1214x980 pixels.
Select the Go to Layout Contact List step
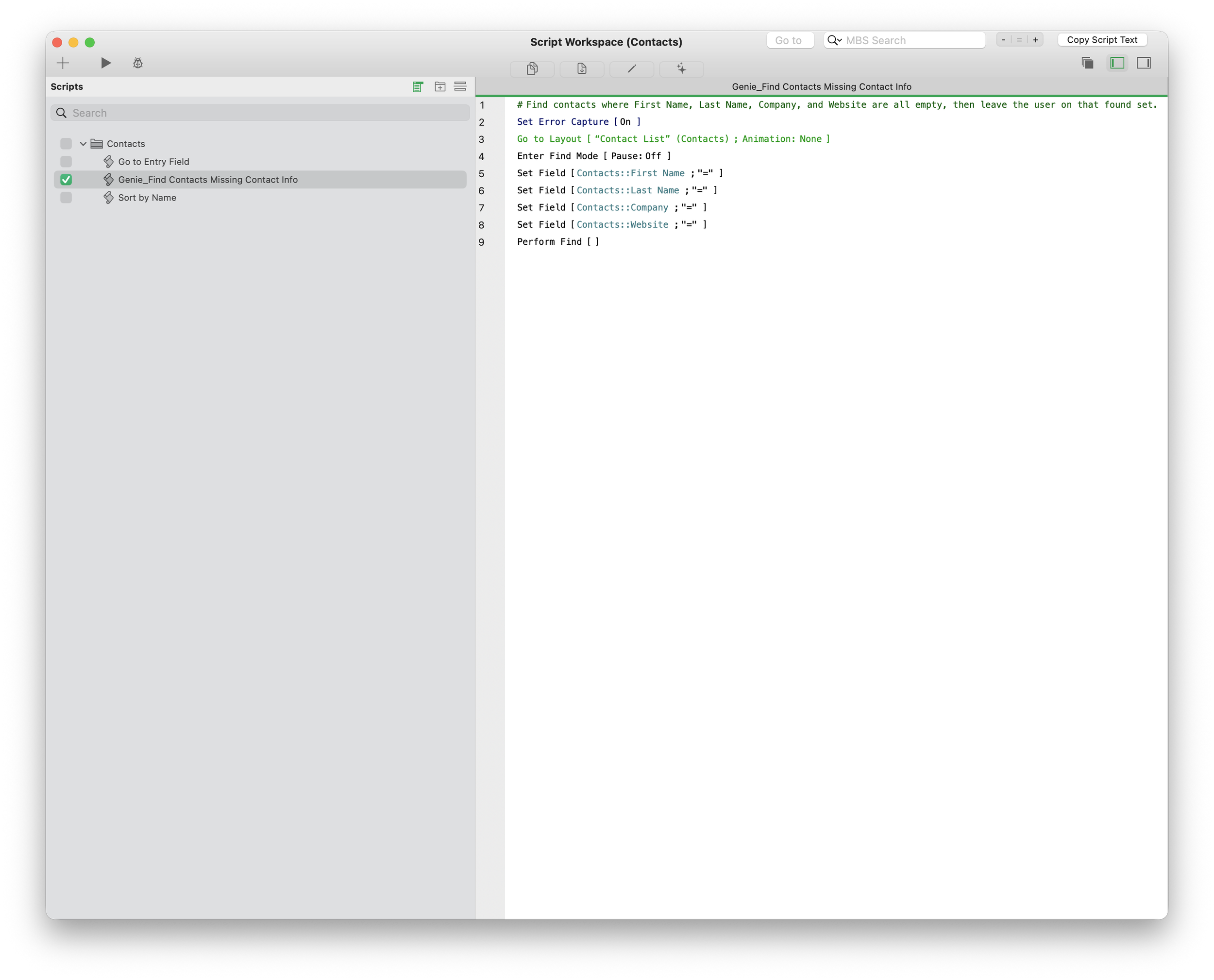674,139
